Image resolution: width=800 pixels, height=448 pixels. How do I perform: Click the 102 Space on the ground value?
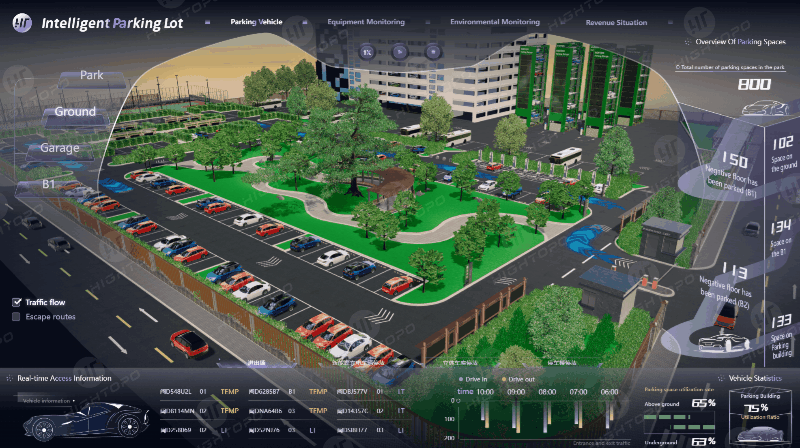(x=783, y=143)
